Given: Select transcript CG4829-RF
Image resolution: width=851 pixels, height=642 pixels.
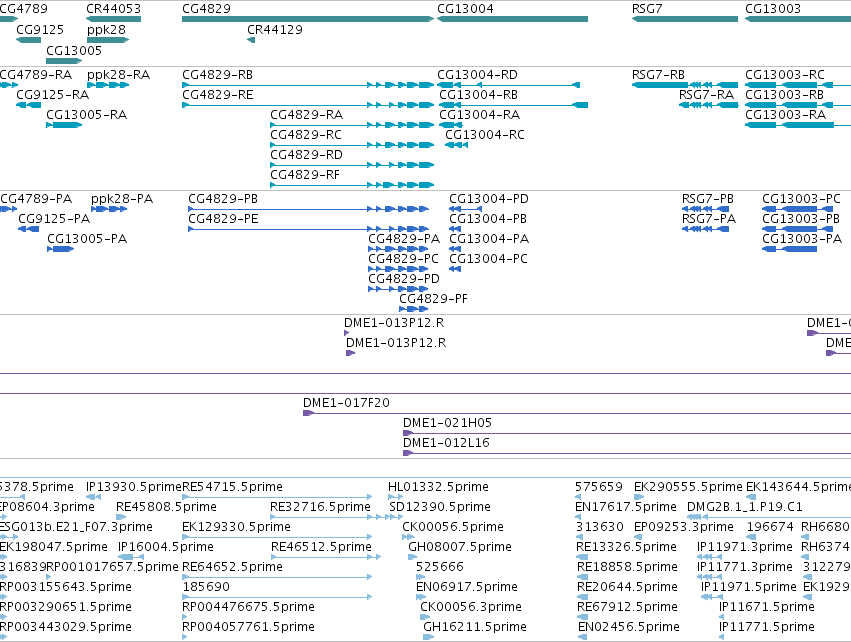Looking at the screenshot, I should pos(352,185).
